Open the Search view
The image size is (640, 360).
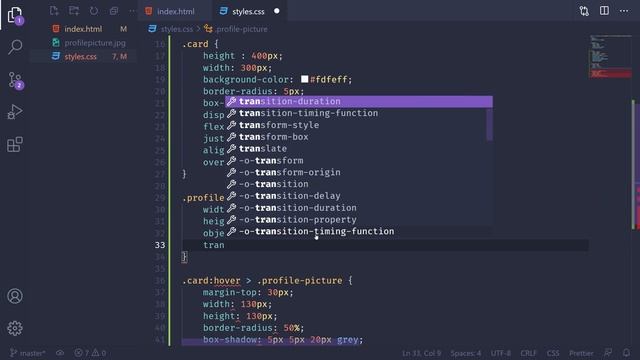click(x=15, y=47)
